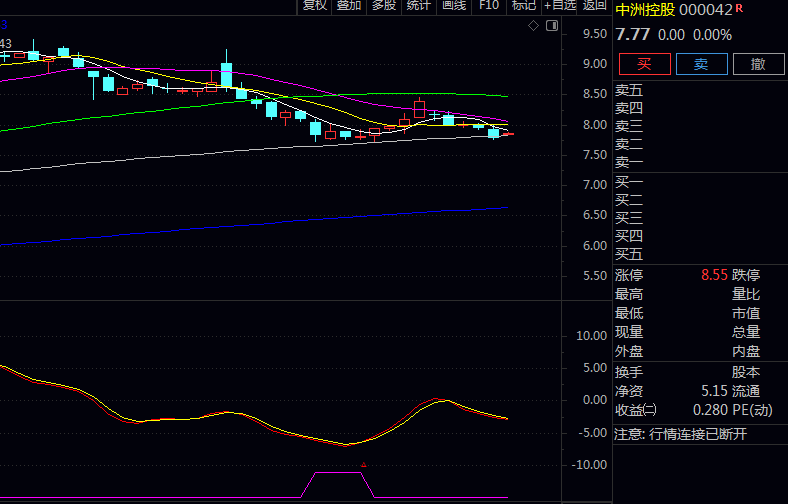Select the 卖一 ask price row
788x504 pixels.
(630, 162)
